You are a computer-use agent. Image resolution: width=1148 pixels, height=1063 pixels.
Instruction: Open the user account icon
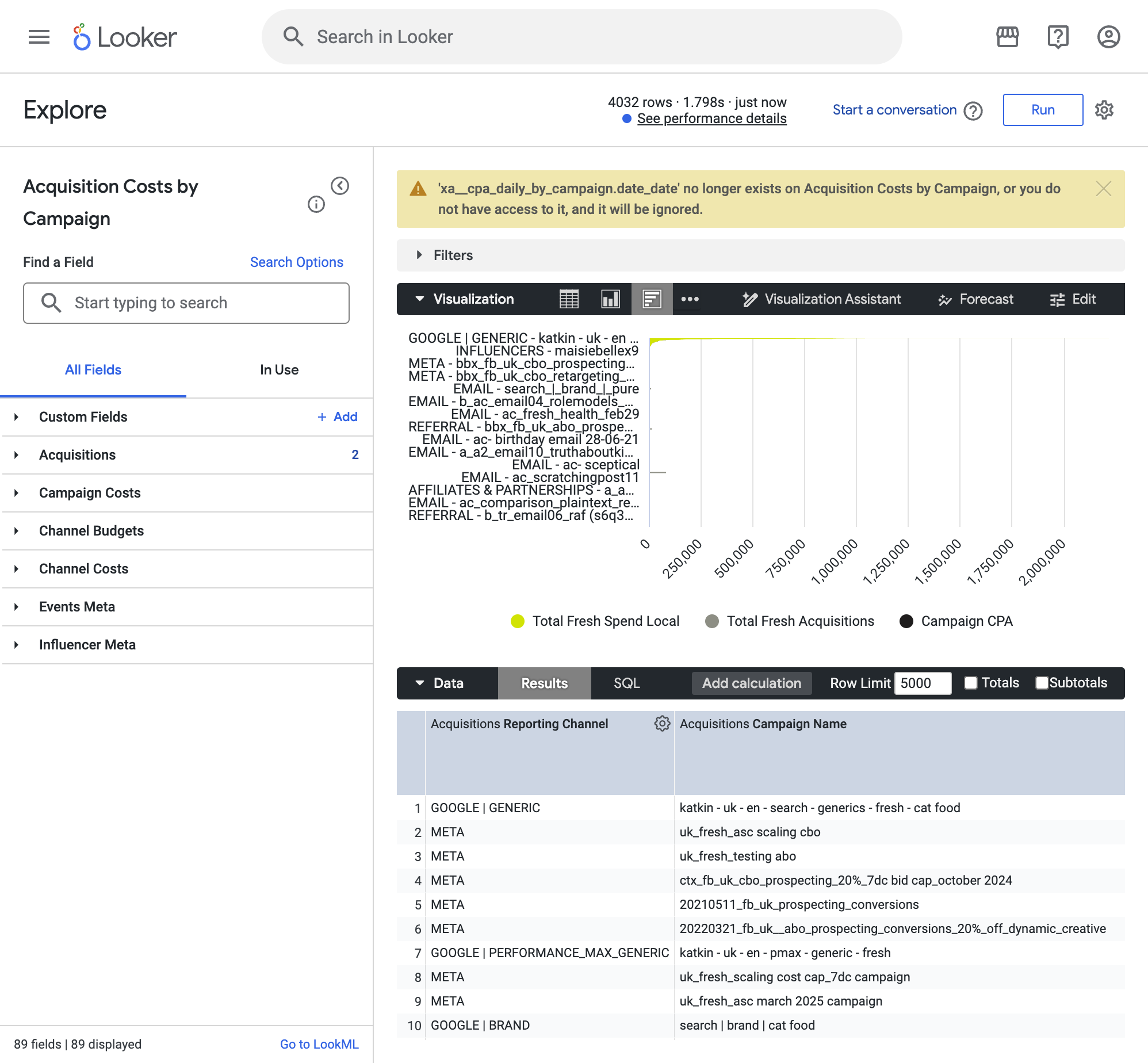click(1108, 37)
